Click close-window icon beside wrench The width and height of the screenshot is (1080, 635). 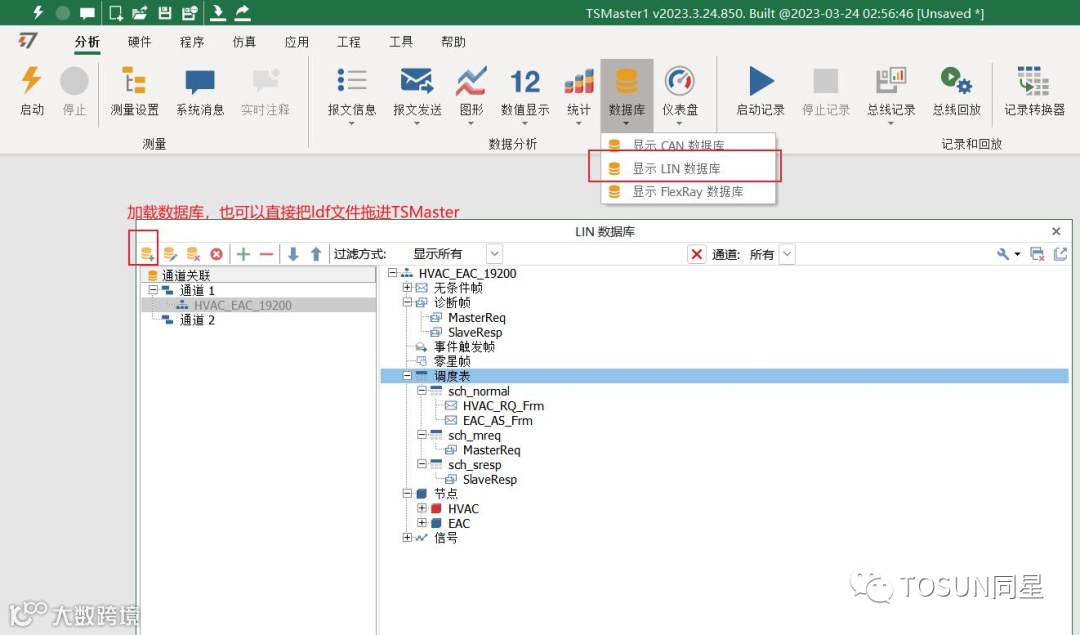point(1037,254)
